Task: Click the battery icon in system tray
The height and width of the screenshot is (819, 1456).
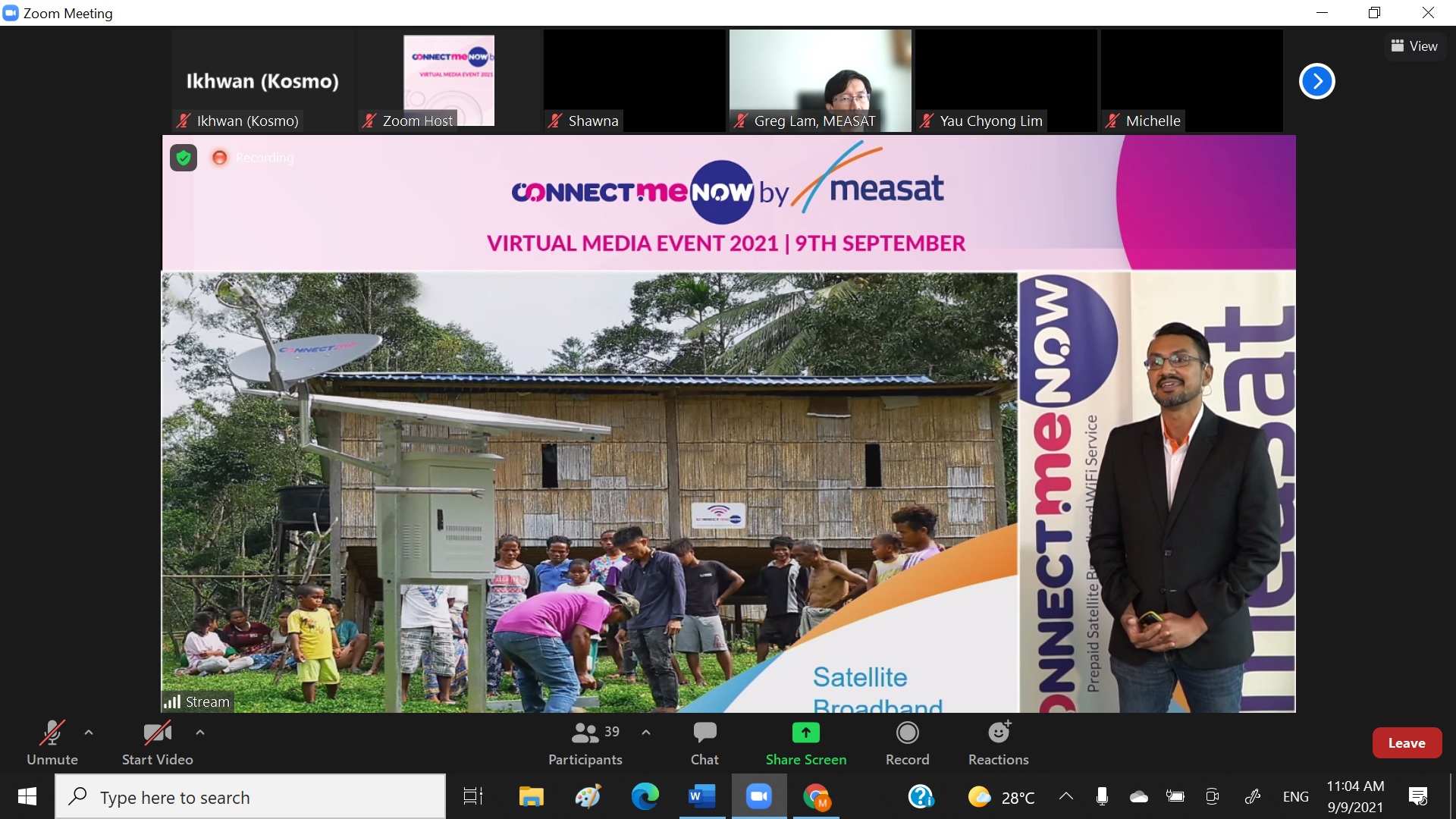Action: tap(1175, 797)
